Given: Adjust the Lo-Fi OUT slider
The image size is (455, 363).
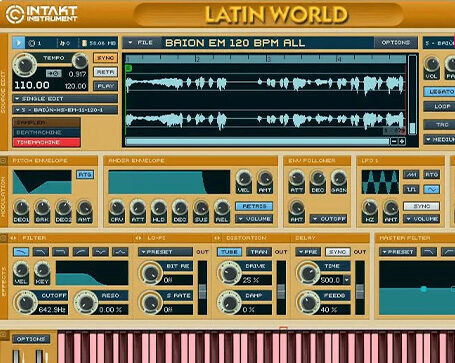Looking at the screenshot, I should pyautogui.click(x=202, y=291).
